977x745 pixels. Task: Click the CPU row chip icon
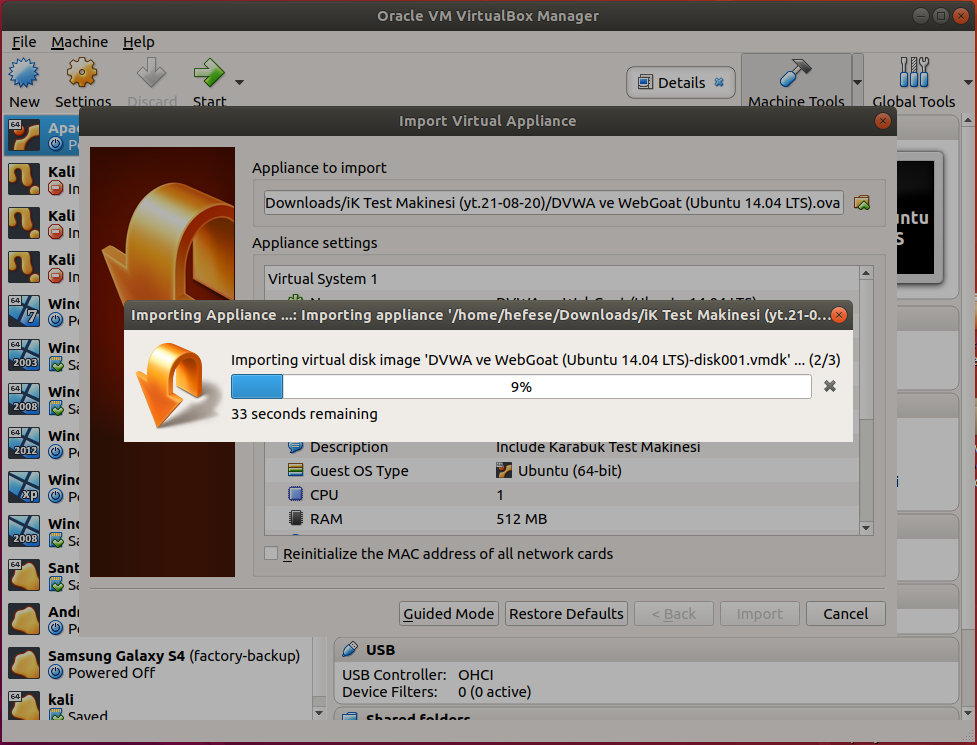pos(295,495)
